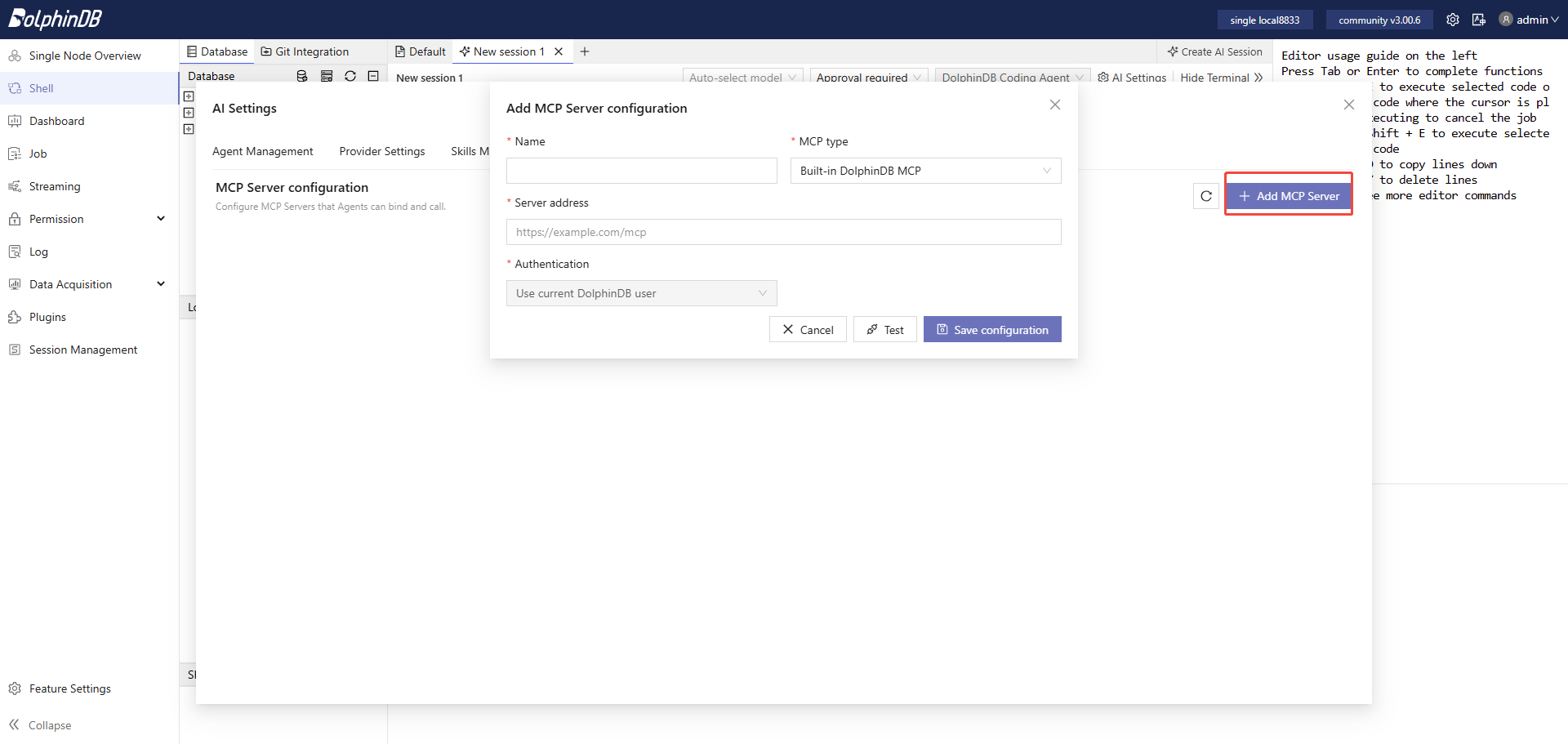Refresh the Database panel tree
Viewport: 1568px width, 744px height.
pos(350,76)
